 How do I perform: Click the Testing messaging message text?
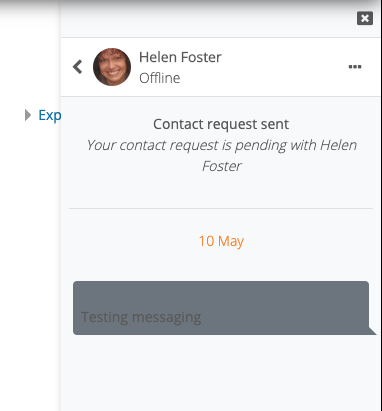point(141,317)
